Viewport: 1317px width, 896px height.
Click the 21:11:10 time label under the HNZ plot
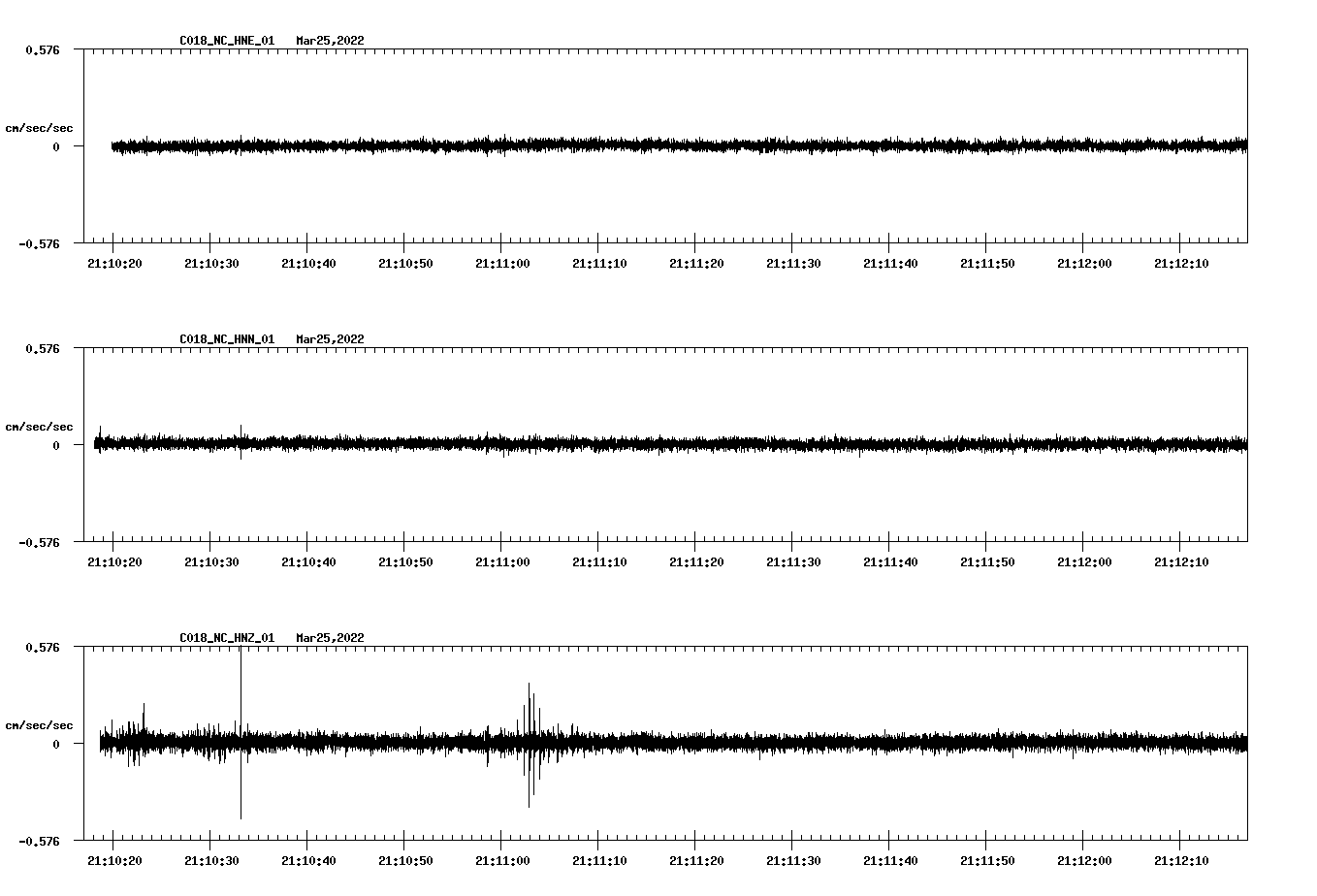(599, 860)
